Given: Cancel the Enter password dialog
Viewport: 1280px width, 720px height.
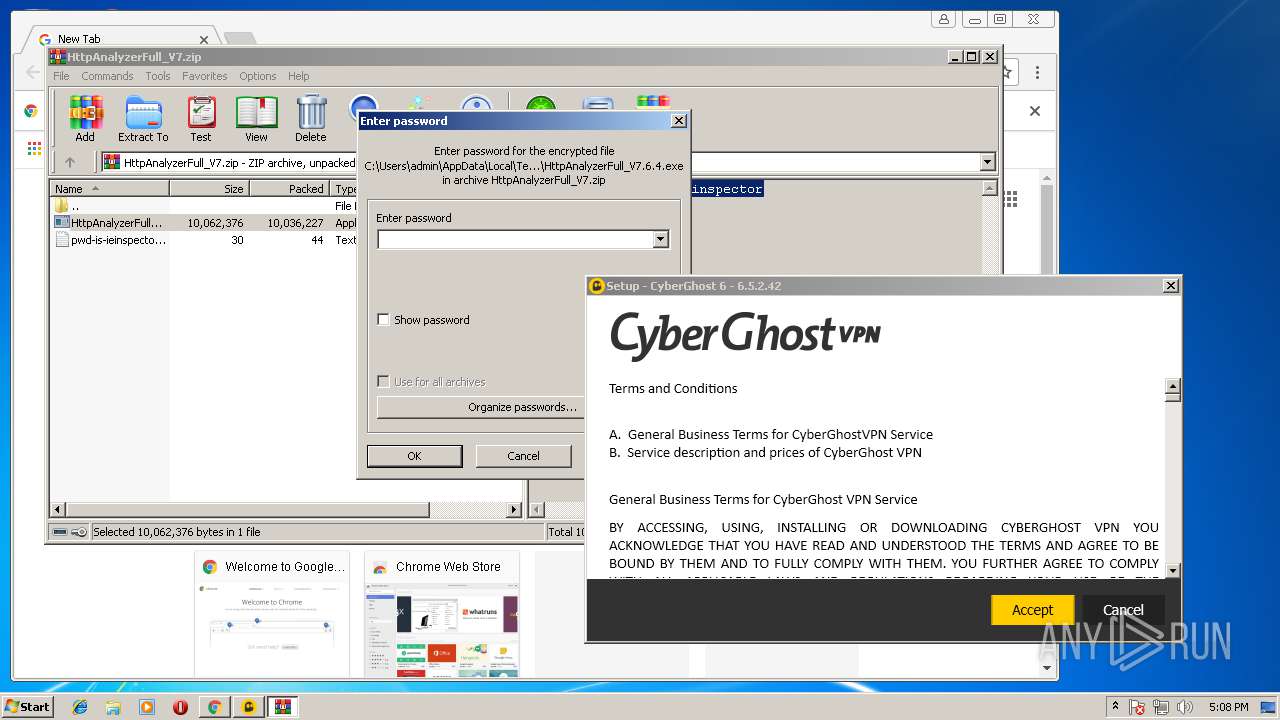Looking at the screenshot, I should [x=523, y=456].
